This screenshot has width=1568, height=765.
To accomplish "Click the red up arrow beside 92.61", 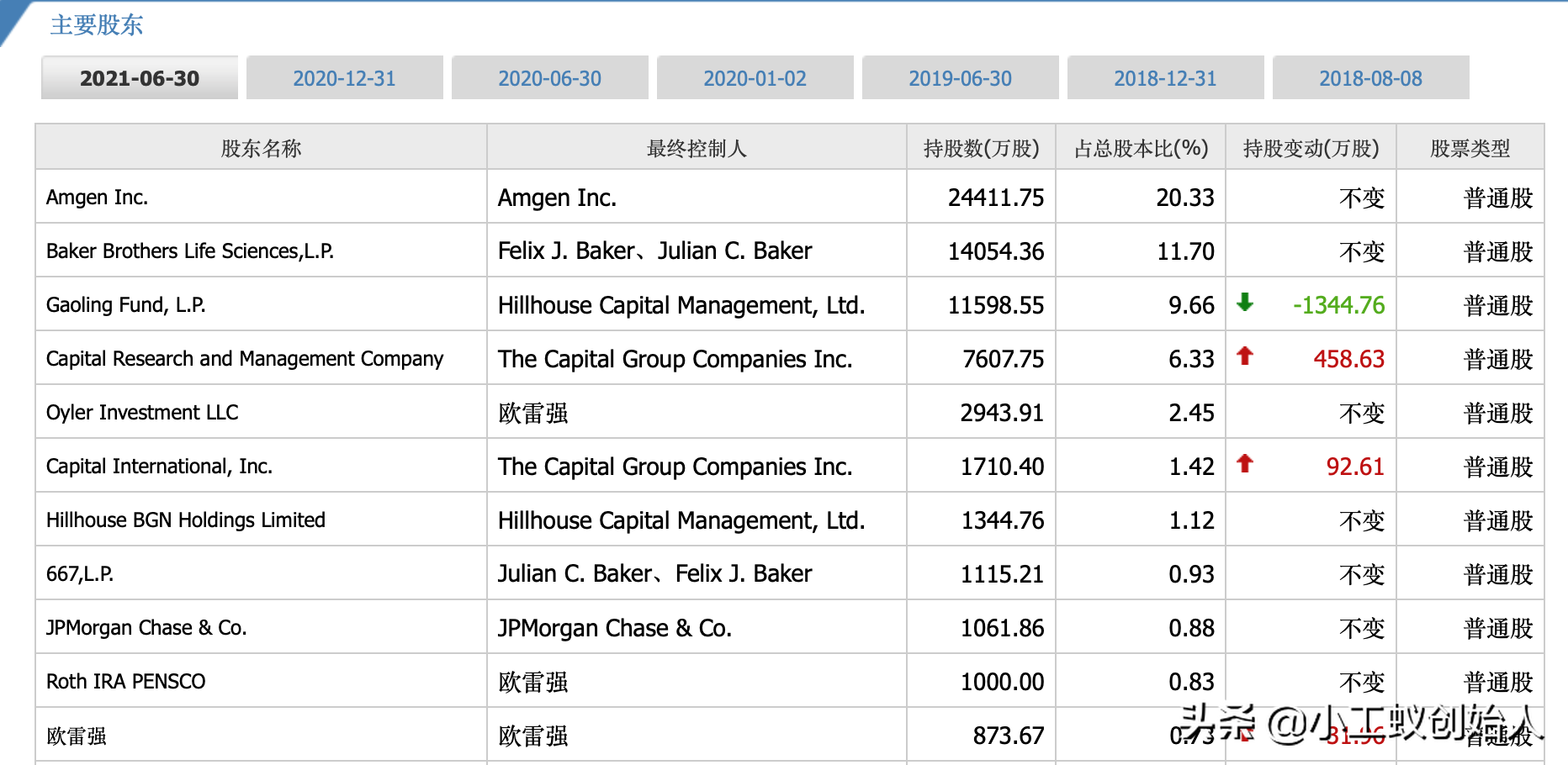I will (x=1245, y=463).
